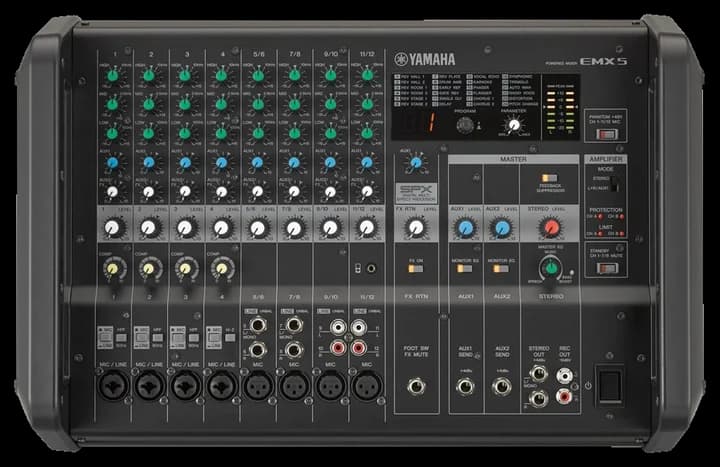This screenshot has height=467, width=720.
Task: Select the channel 9 white RCA input jack
Action: click(x=338, y=327)
